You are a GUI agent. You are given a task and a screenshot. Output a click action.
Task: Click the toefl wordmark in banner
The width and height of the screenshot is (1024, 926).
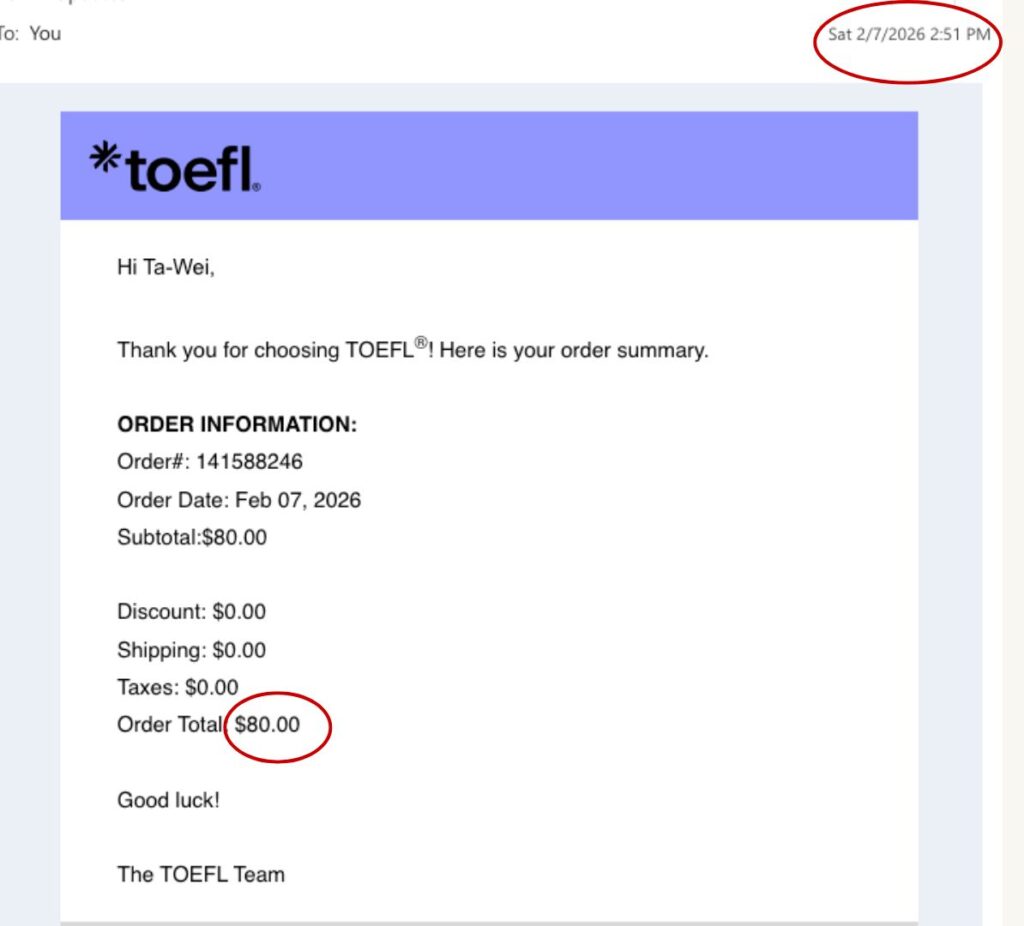tap(191, 170)
